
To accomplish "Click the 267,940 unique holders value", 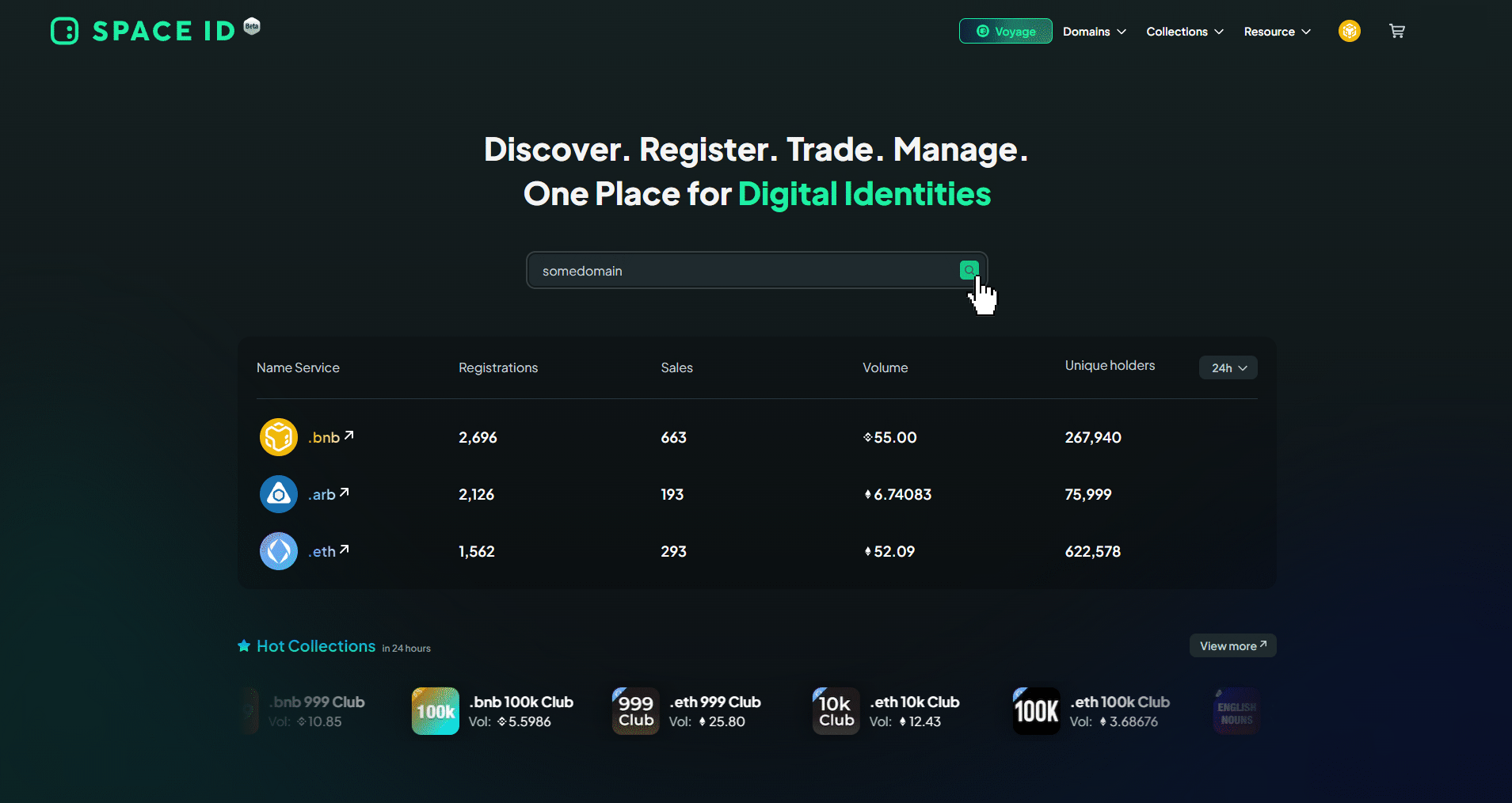I will coord(1093,437).
